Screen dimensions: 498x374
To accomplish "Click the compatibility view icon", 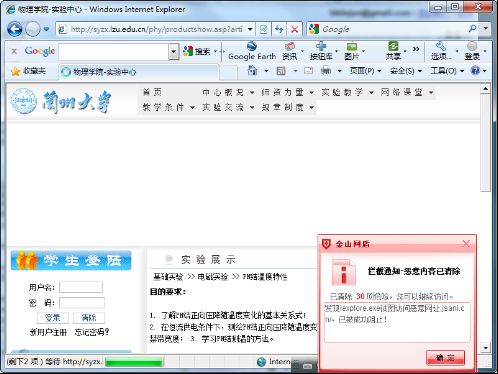I will tap(264, 29).
